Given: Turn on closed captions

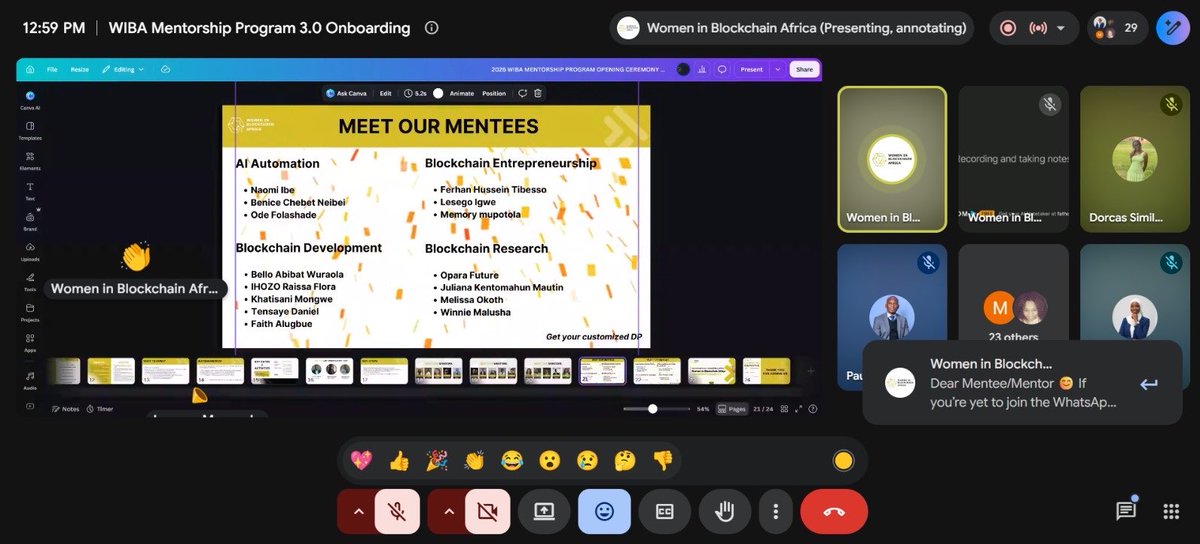Looking at the screenshot, I should tap(664, 511).
